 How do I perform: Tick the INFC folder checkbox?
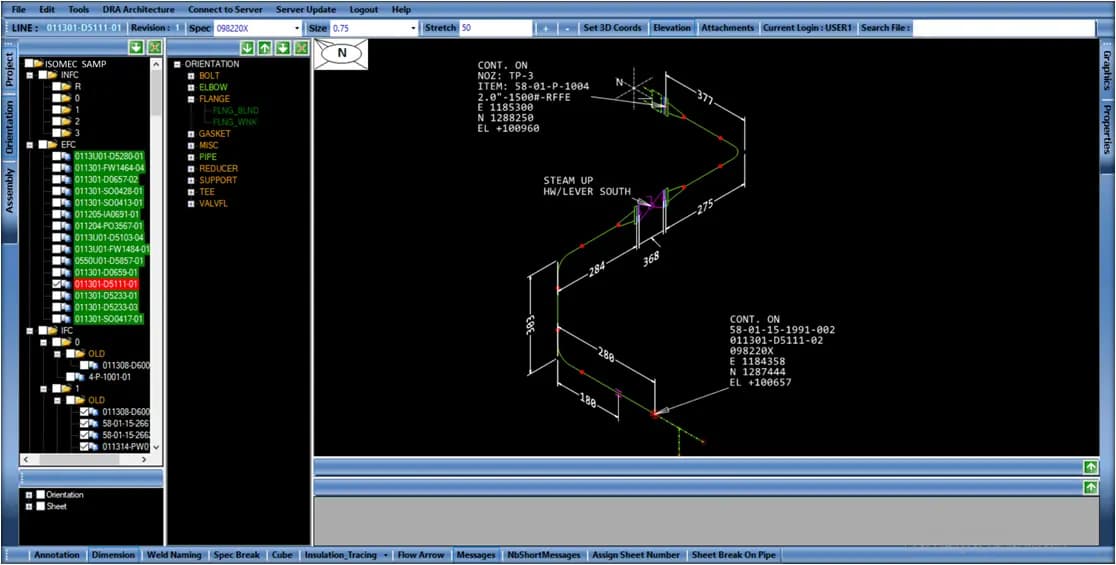pyautogui.click(x=43, y=75)
